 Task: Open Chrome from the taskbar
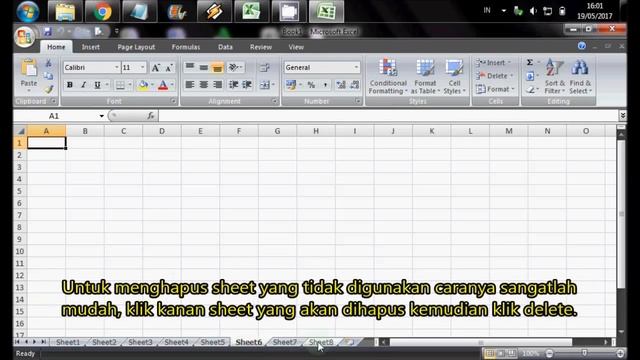tap(102, 11)
